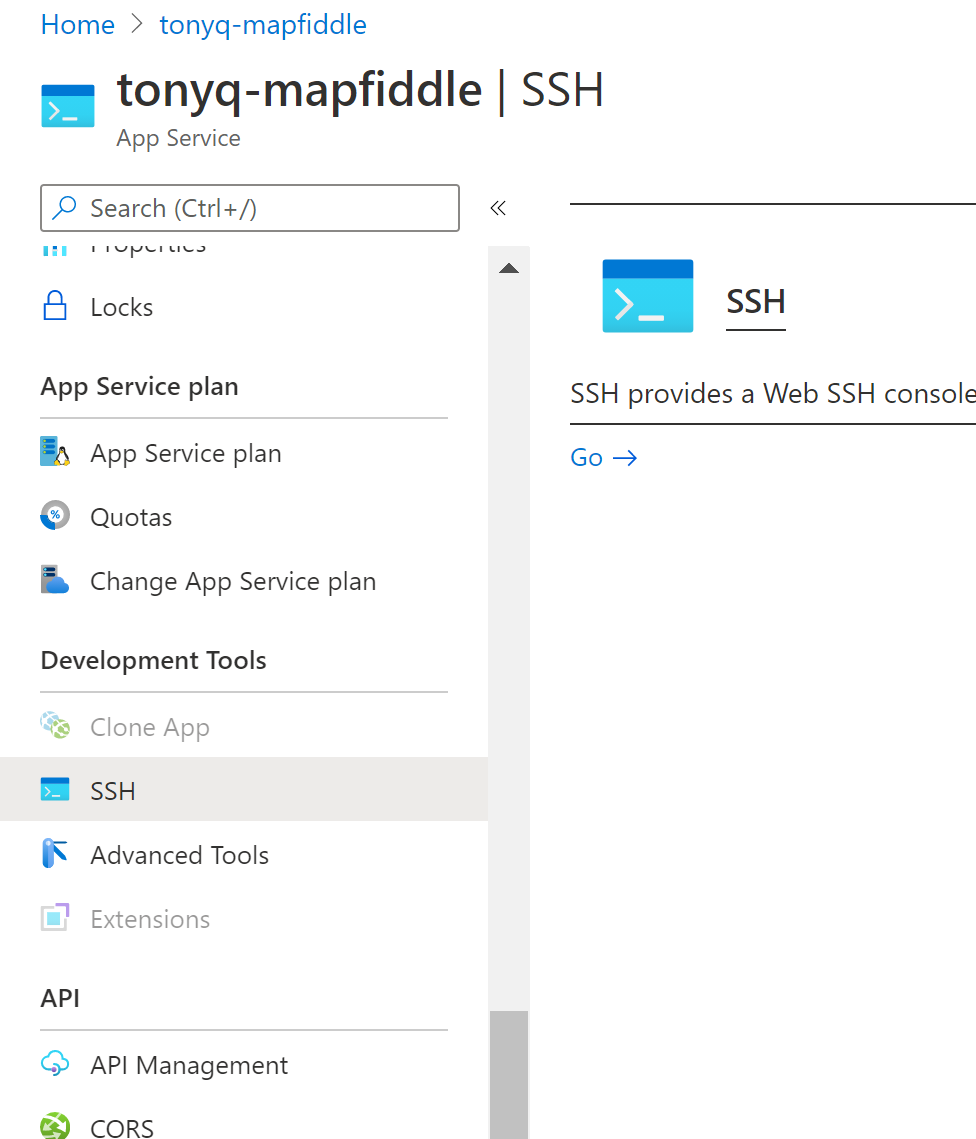This screenshot has height=1139, width=976.
Task: Click the Clone App icon
Action: click(x=55, y=725)
